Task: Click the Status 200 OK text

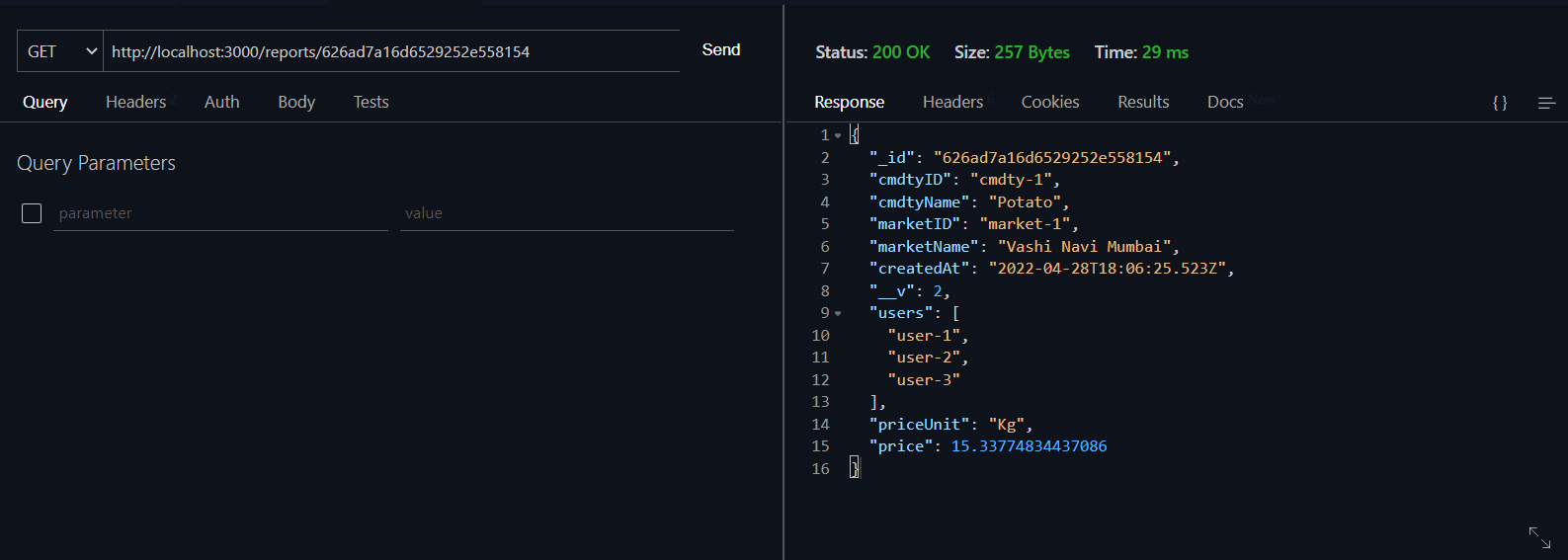Action: [x=872, y=52]
